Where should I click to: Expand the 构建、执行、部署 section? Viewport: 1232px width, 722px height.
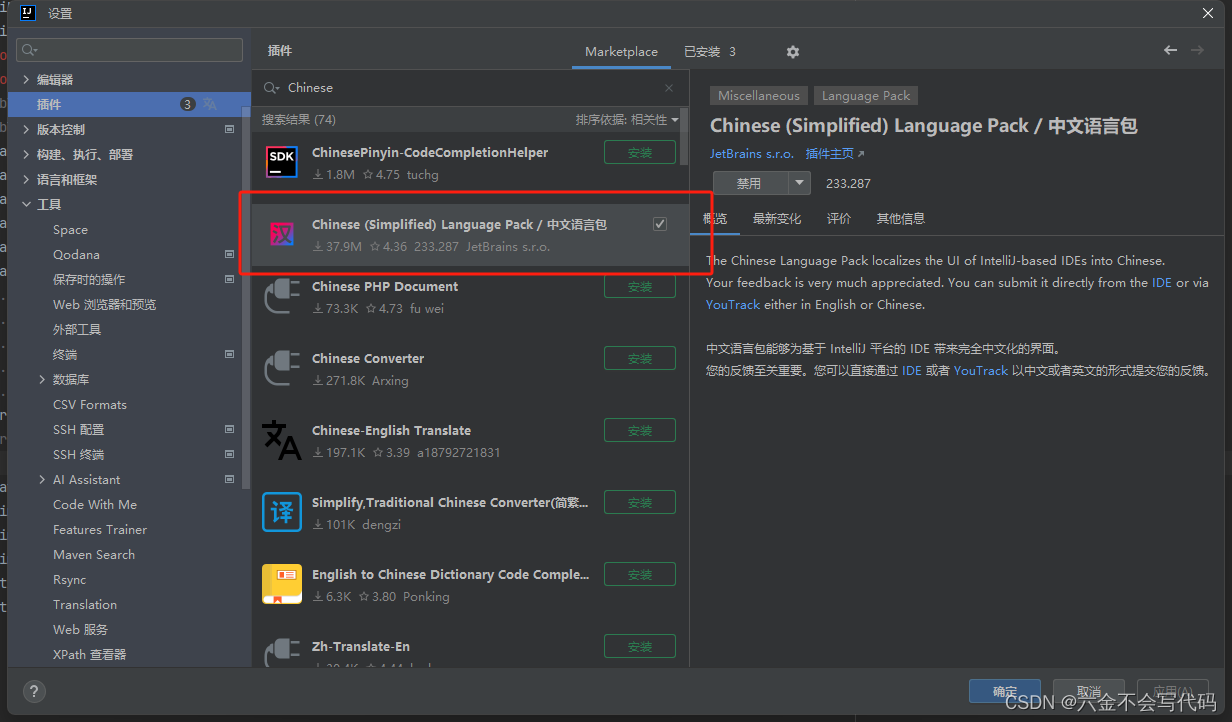tap(27, 154)
